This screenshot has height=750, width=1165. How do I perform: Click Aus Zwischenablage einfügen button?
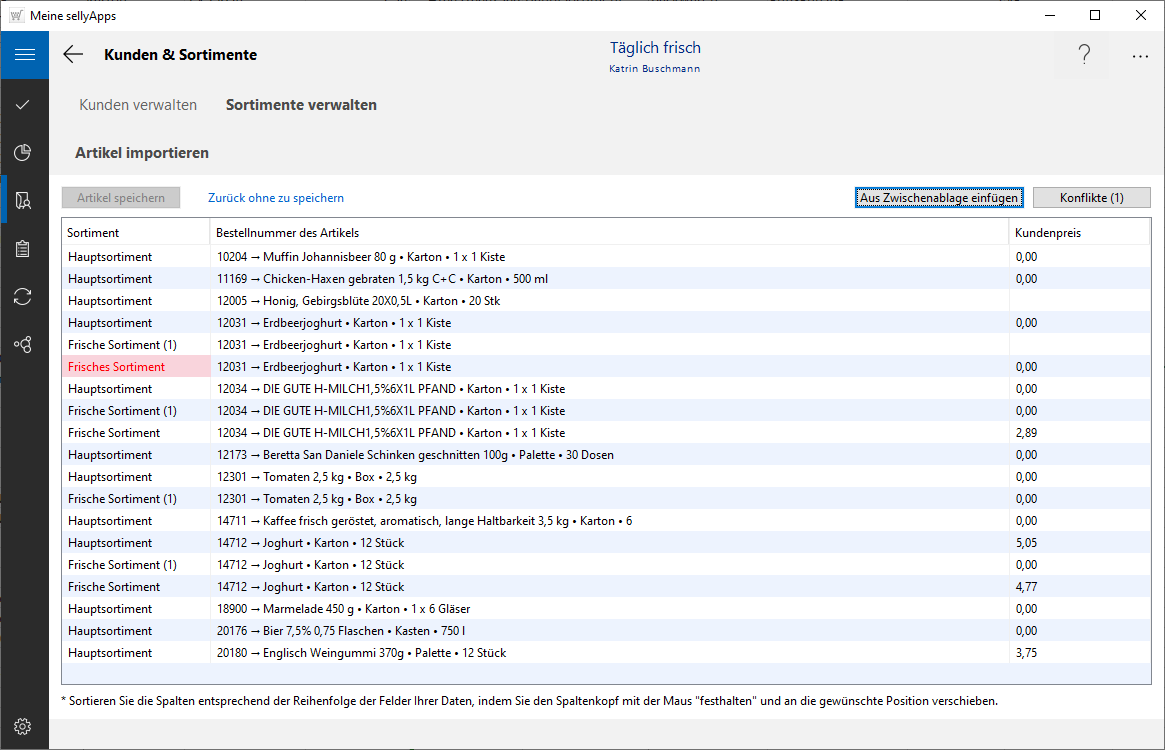coord(939,198)
